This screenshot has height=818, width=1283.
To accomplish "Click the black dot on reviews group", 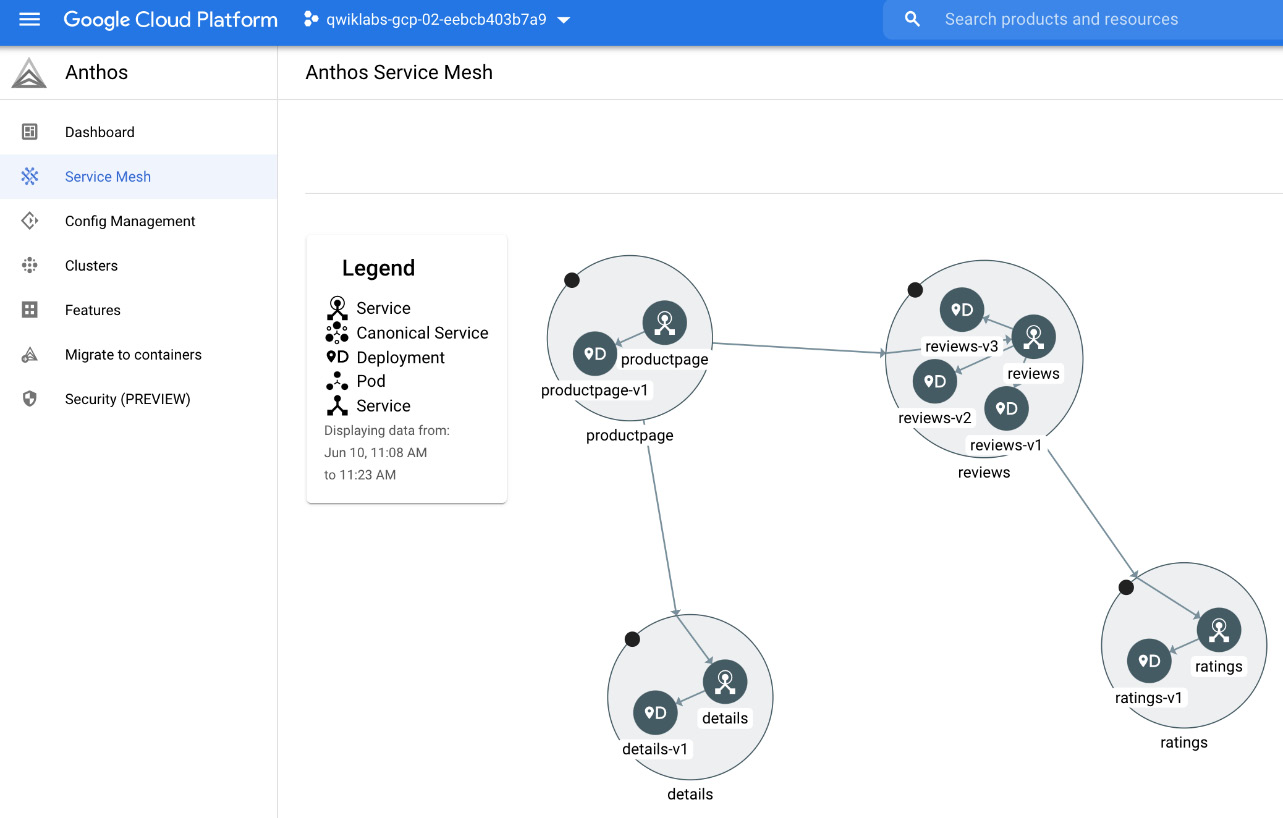I will (915, 290).
